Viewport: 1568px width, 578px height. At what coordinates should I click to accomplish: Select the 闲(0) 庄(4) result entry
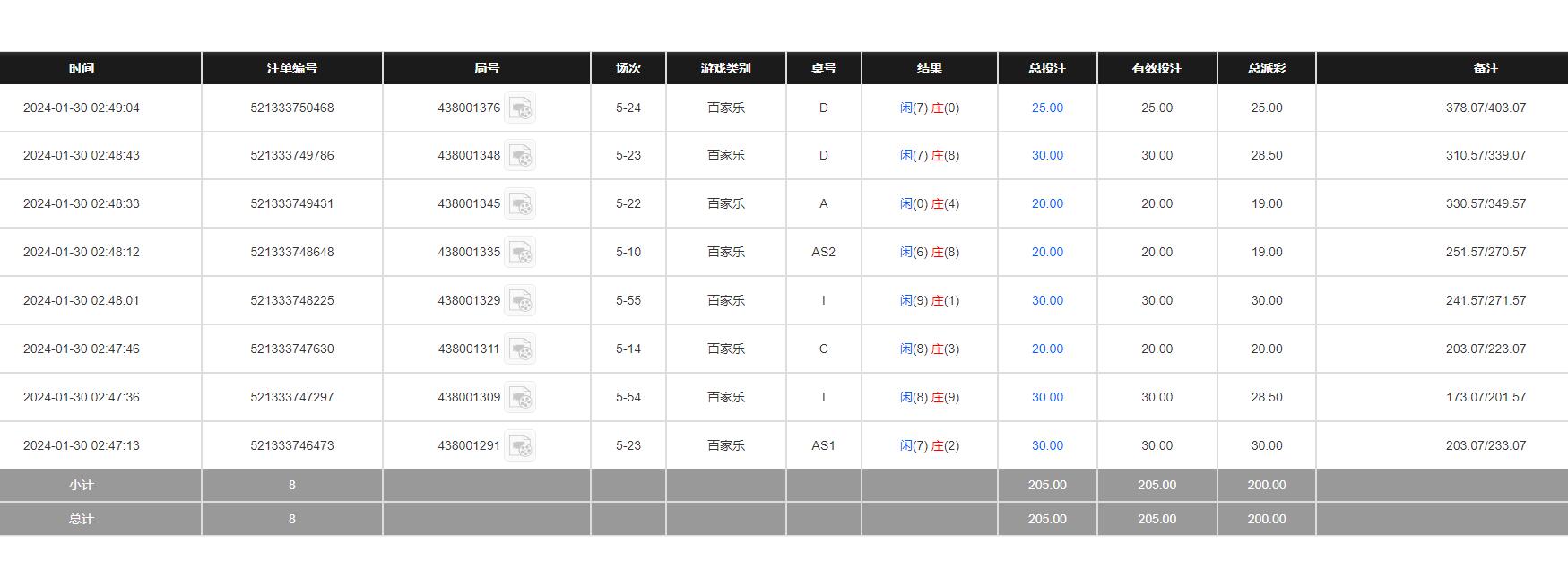pos(929,203)
